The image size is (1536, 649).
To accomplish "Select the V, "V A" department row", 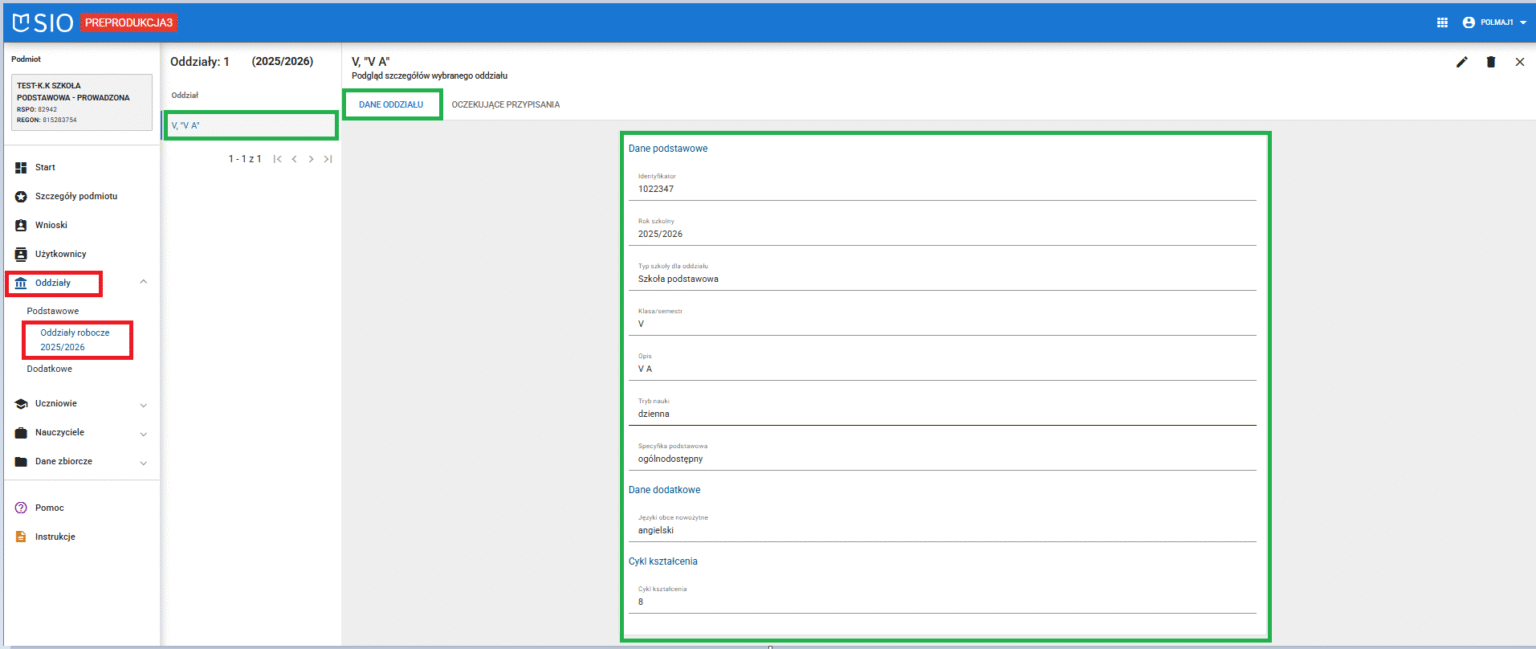I will (250, 126).
